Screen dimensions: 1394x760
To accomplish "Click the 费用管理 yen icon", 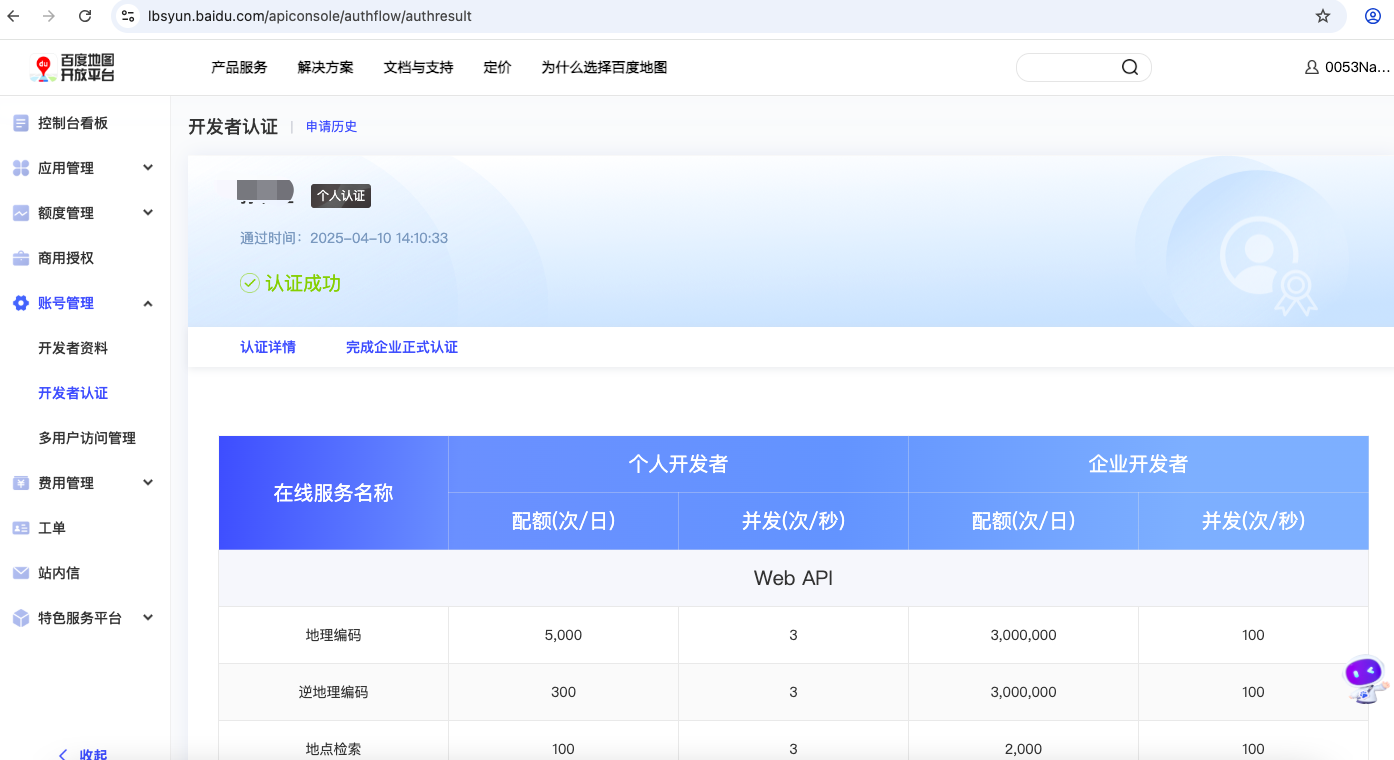I will tap(20, 483).
